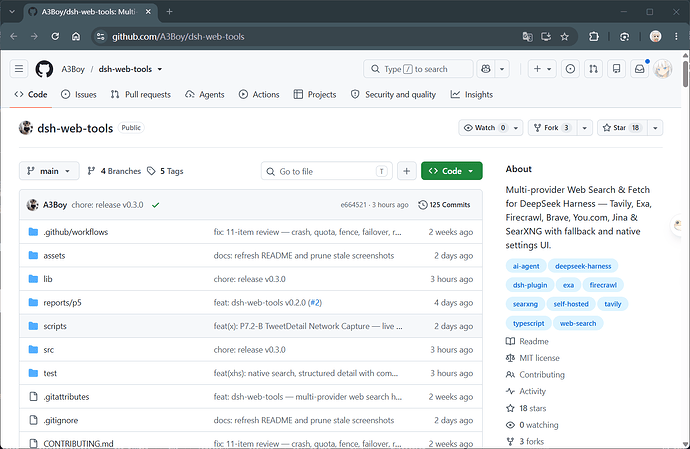690x449 pixels.
Task: Open the Projects tab
Action: (x=315, y=94)
